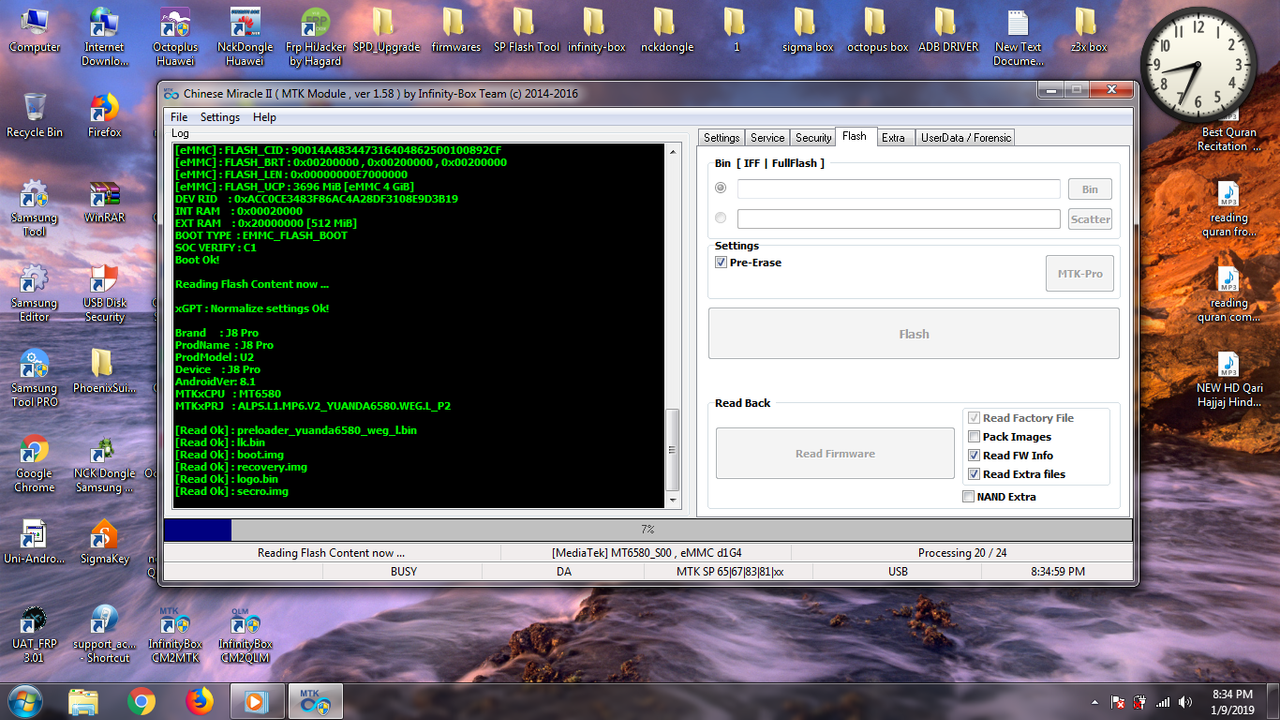Open the PhoenixSuit folder icon
Image resolution: width=1280 pixels, height=720 pixels.
(104, 371)
